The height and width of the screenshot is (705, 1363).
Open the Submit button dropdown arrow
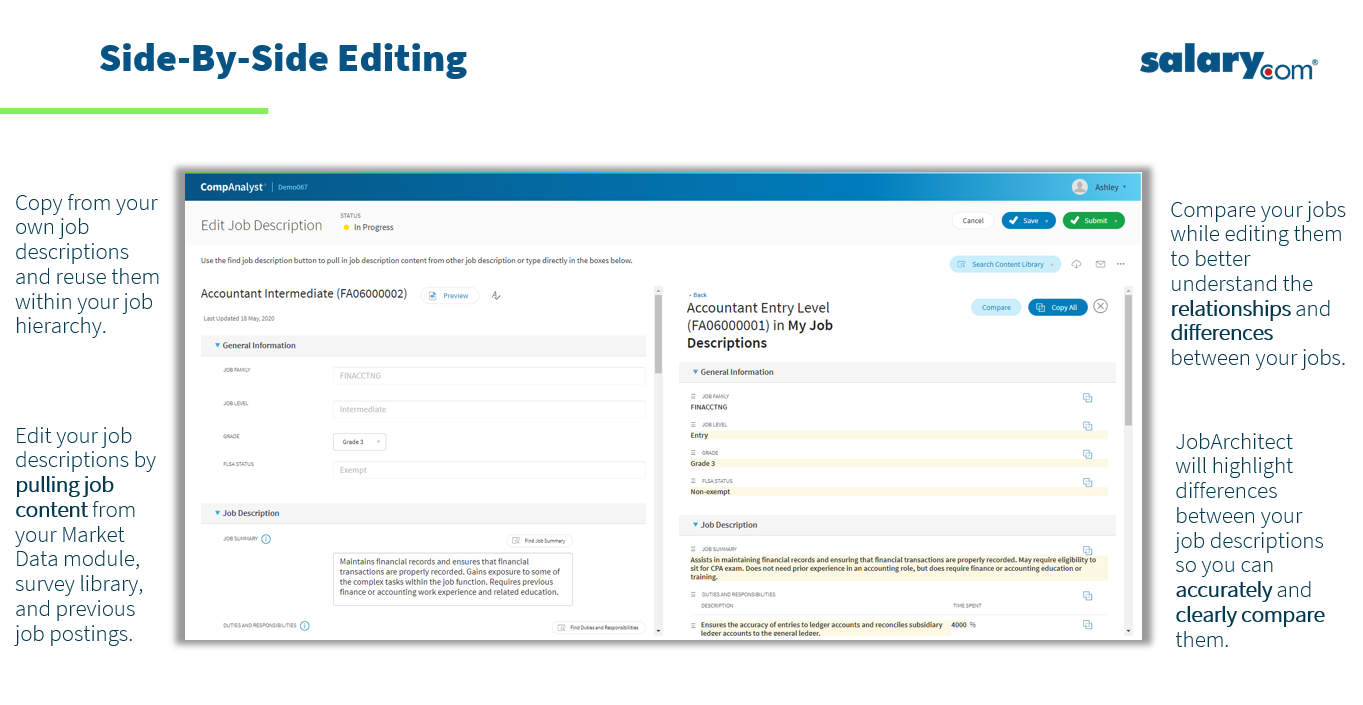(x=1114, y=221)
